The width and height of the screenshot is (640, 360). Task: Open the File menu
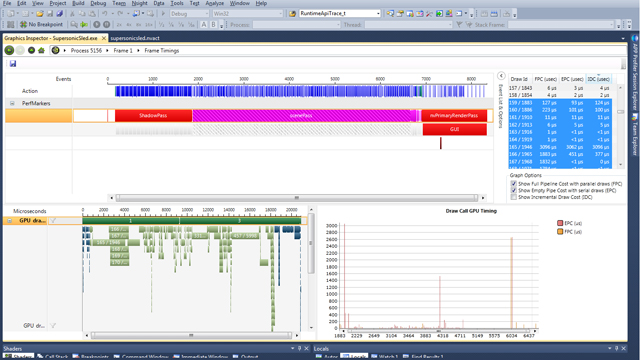point(7,3)
